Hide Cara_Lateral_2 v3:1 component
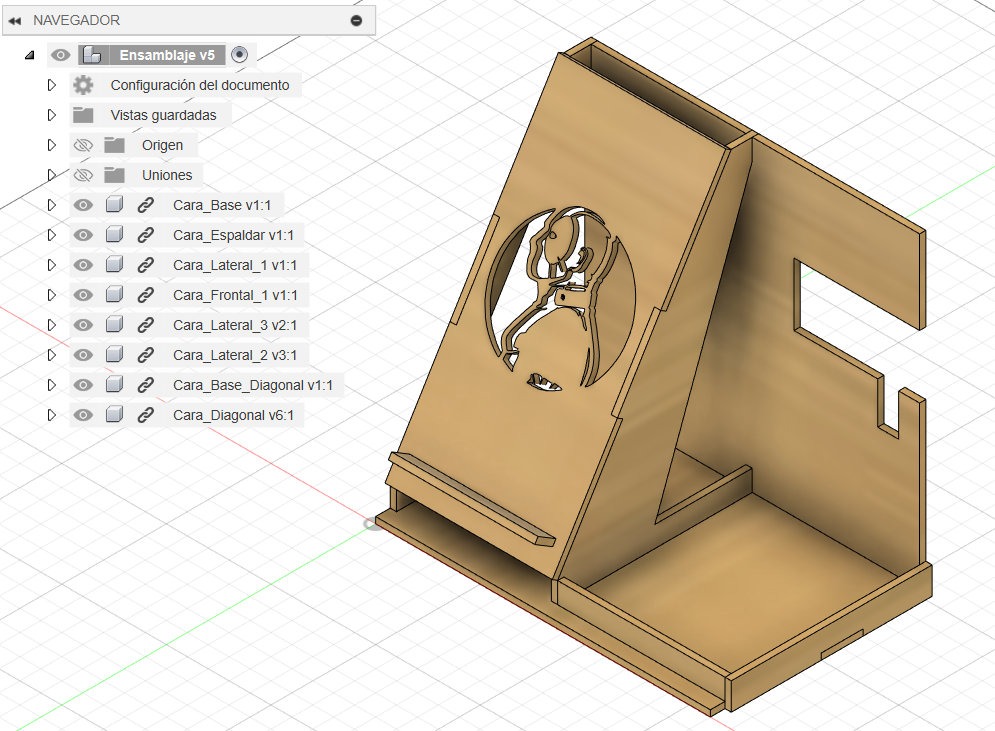 [x=83, y=355]
